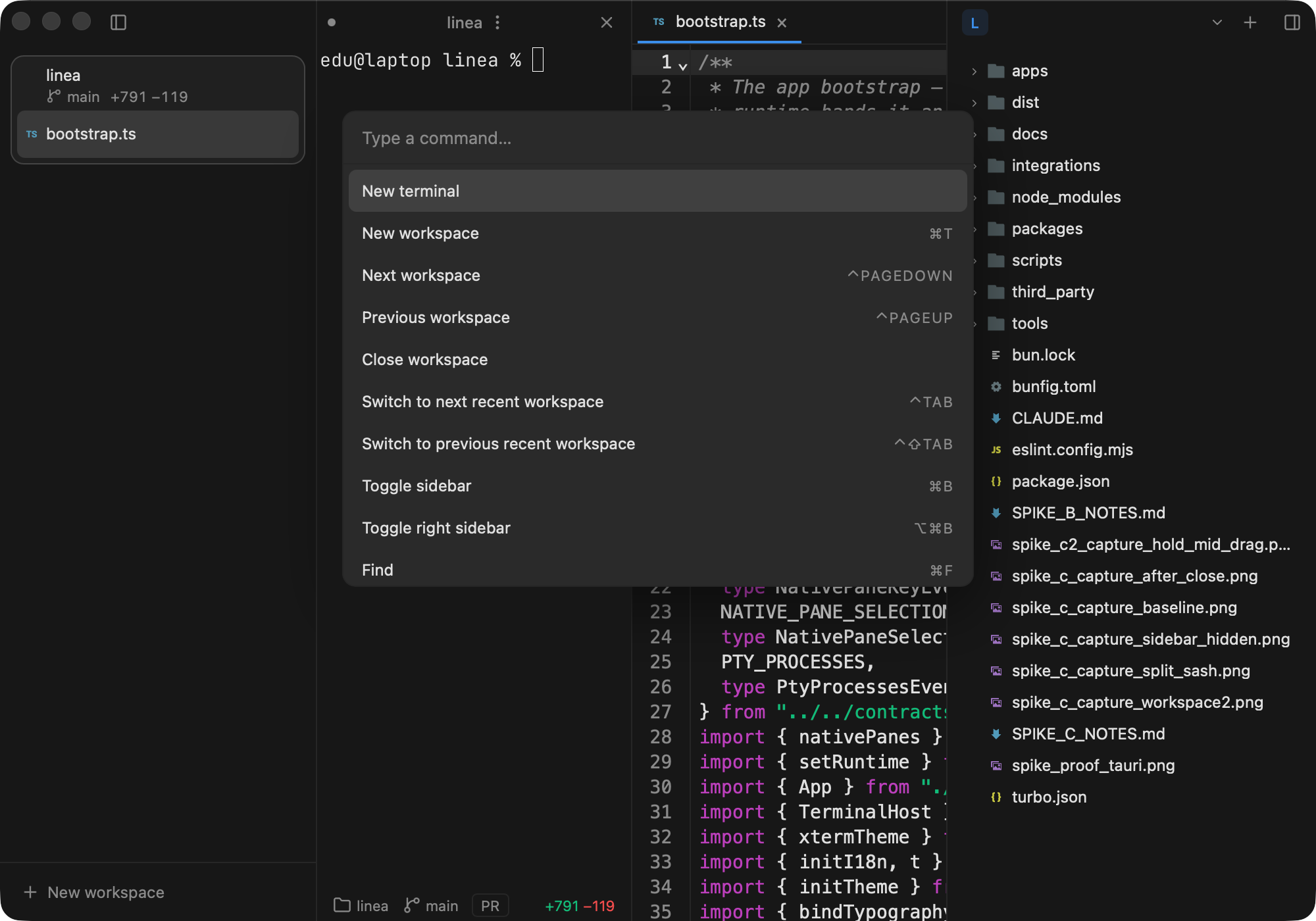Viewport: 1316px width, 921px height.
Task: Click main branch in status bar
Action: click(x=431, y=906)
